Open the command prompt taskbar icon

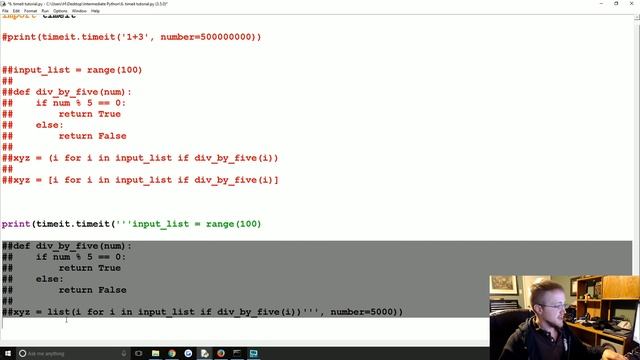coord(237,353)
